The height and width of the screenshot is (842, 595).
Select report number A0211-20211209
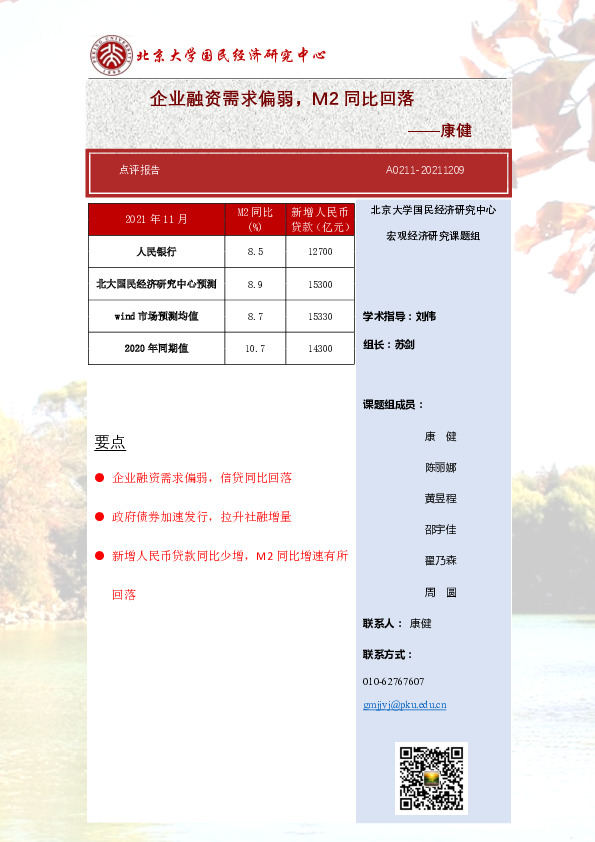tap(425, 170)
